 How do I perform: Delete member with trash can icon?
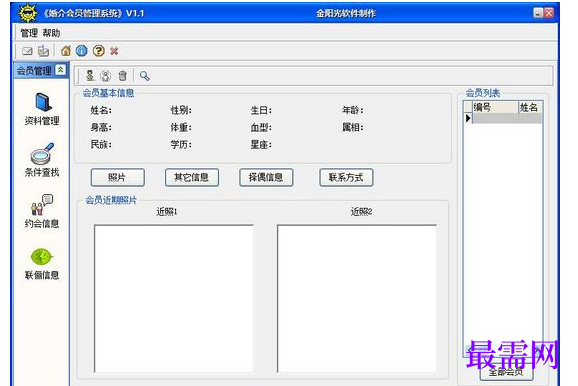(x=123, y=76)
